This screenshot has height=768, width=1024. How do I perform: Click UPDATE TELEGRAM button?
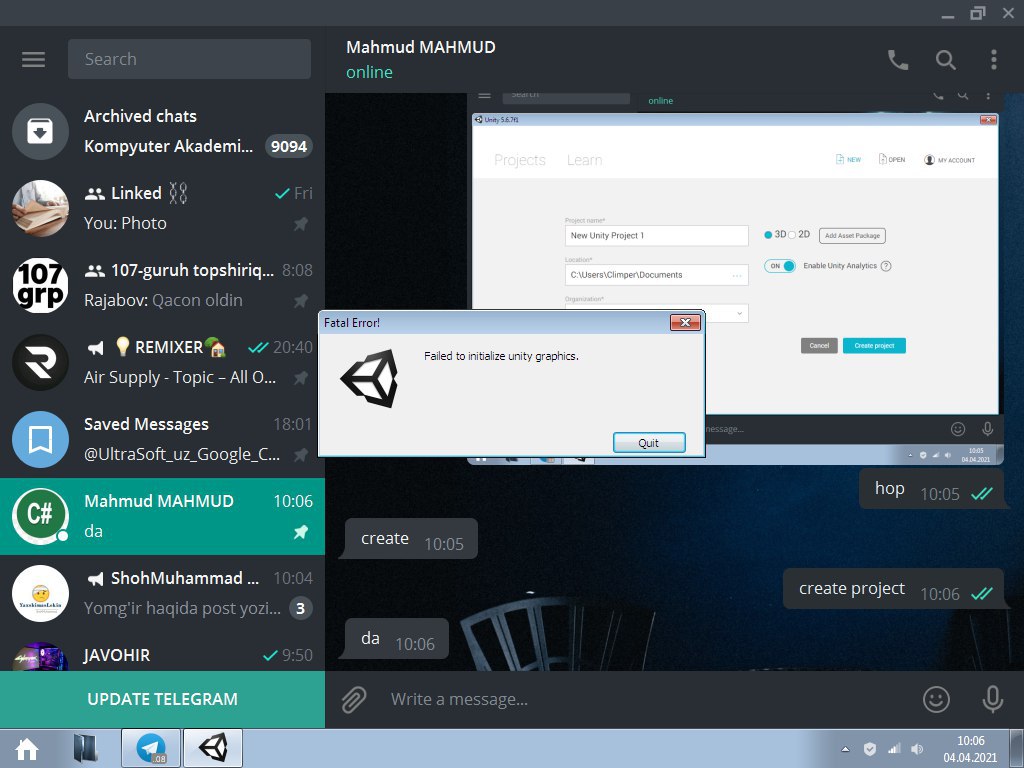(163, 699)
